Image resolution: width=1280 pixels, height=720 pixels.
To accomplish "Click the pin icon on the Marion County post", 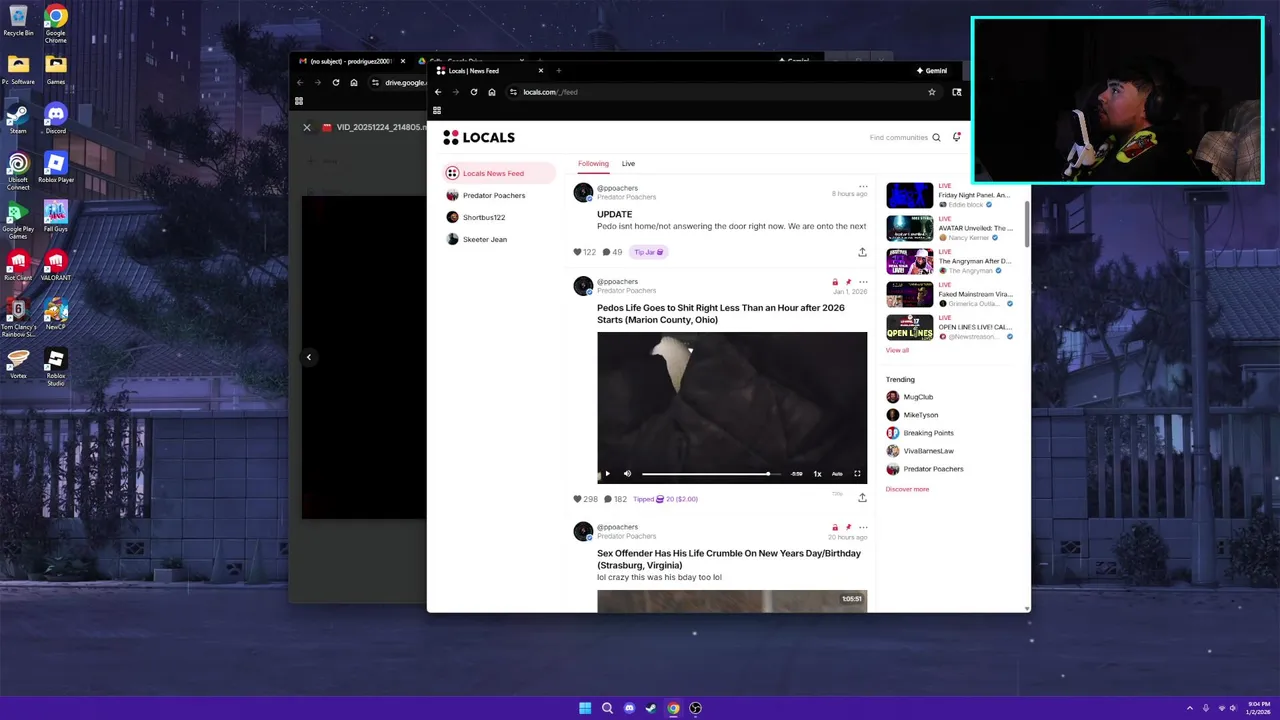I will point(848,282).
